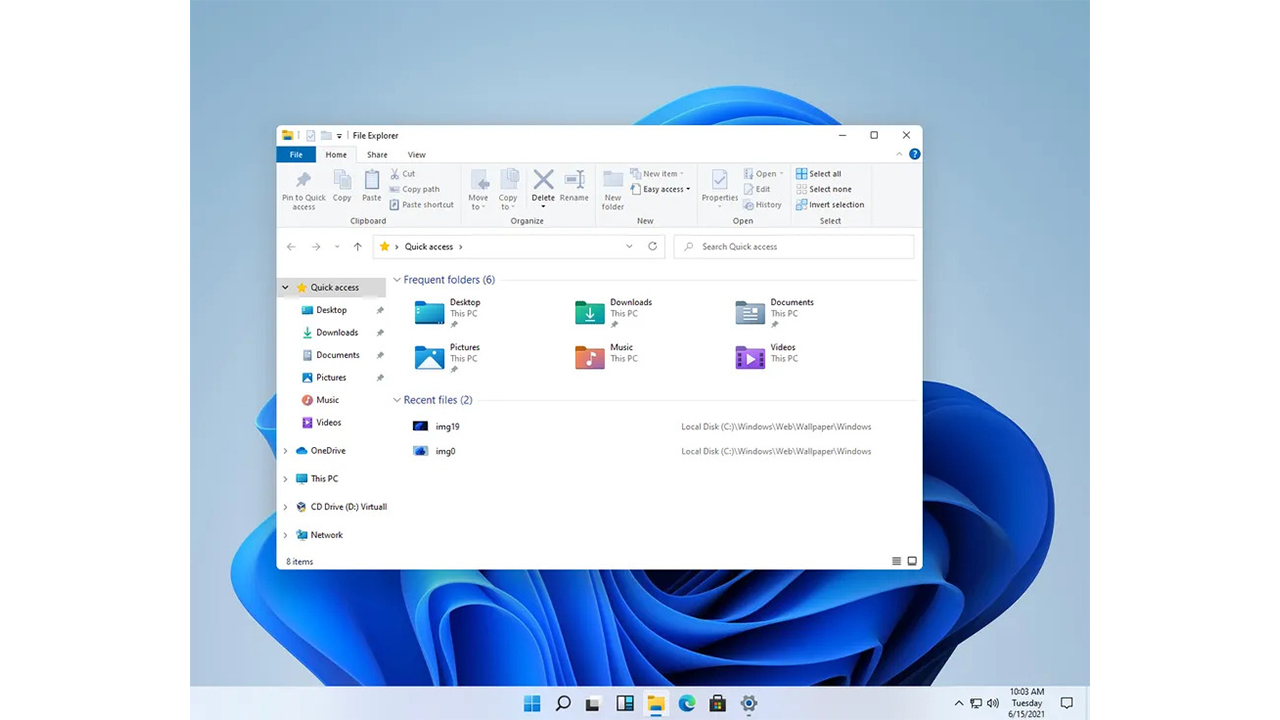Screen dimensions: 1280x720
Task: Switch to details view in status bar
Action: (x=896, y=561)
